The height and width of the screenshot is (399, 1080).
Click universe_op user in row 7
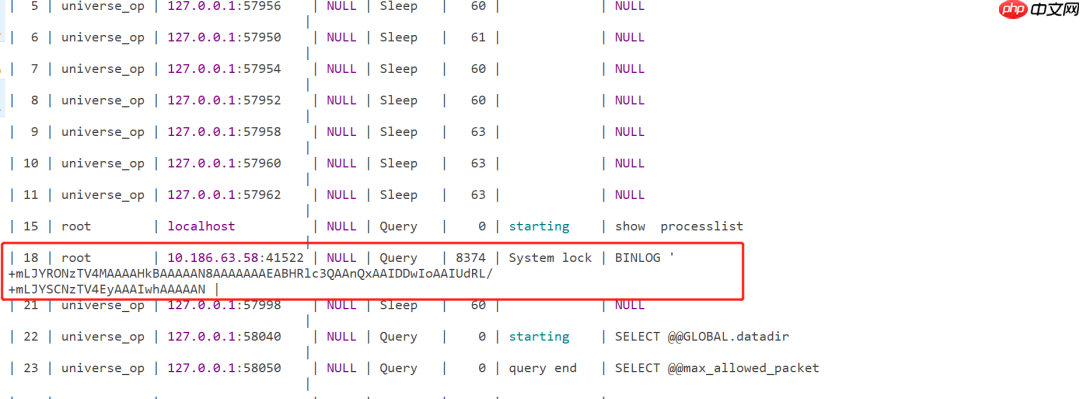point(103,70)
